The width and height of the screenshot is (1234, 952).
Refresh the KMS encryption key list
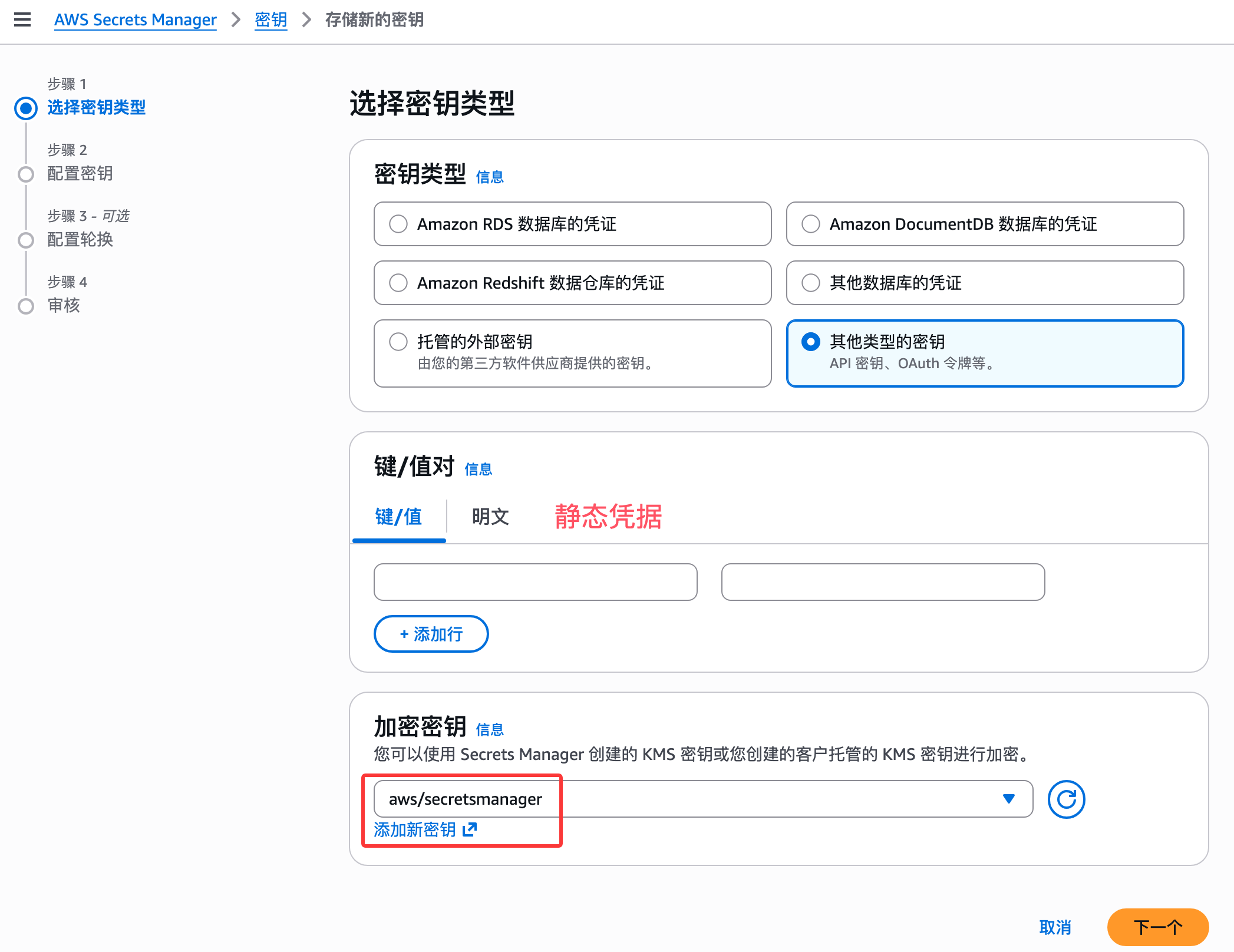(x=1065, y=799)
